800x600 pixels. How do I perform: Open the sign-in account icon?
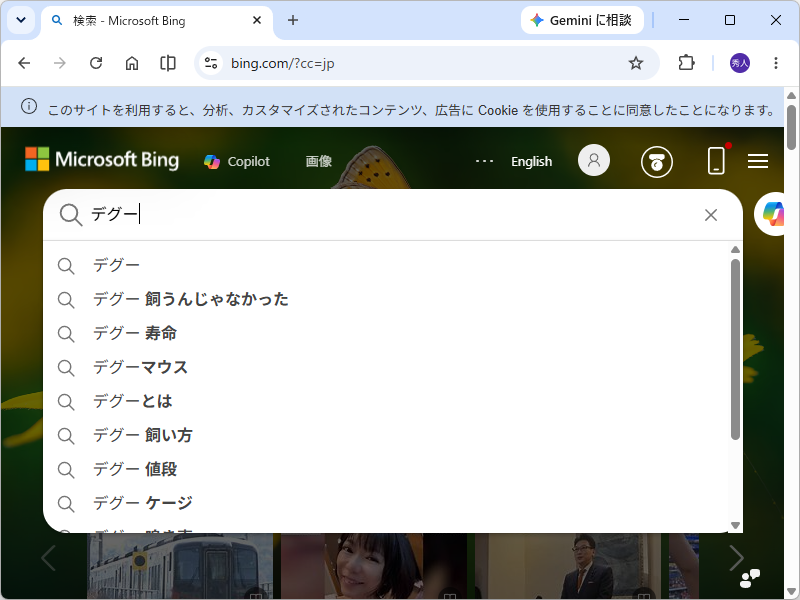[x=594, y=160]
